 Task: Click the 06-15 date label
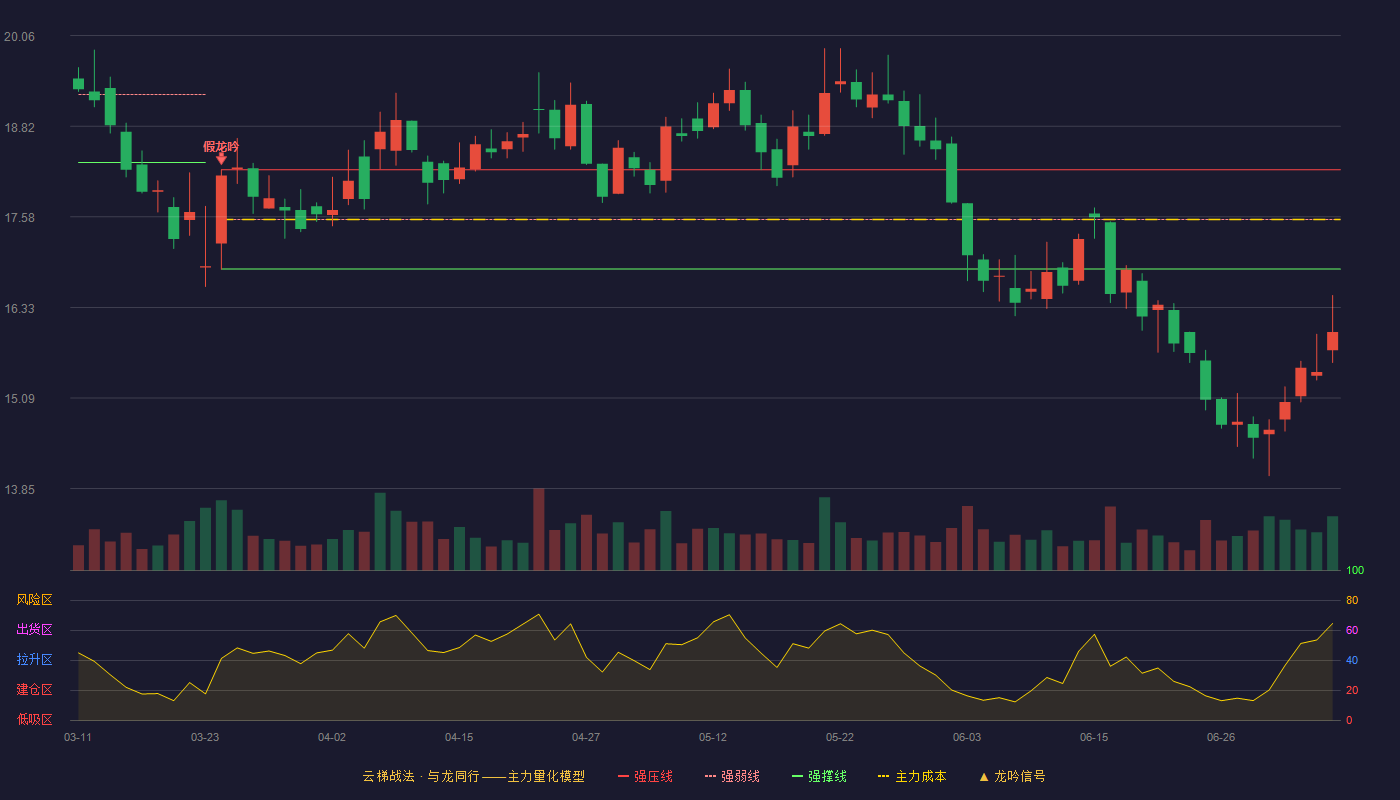click(x=1094, y=737)
